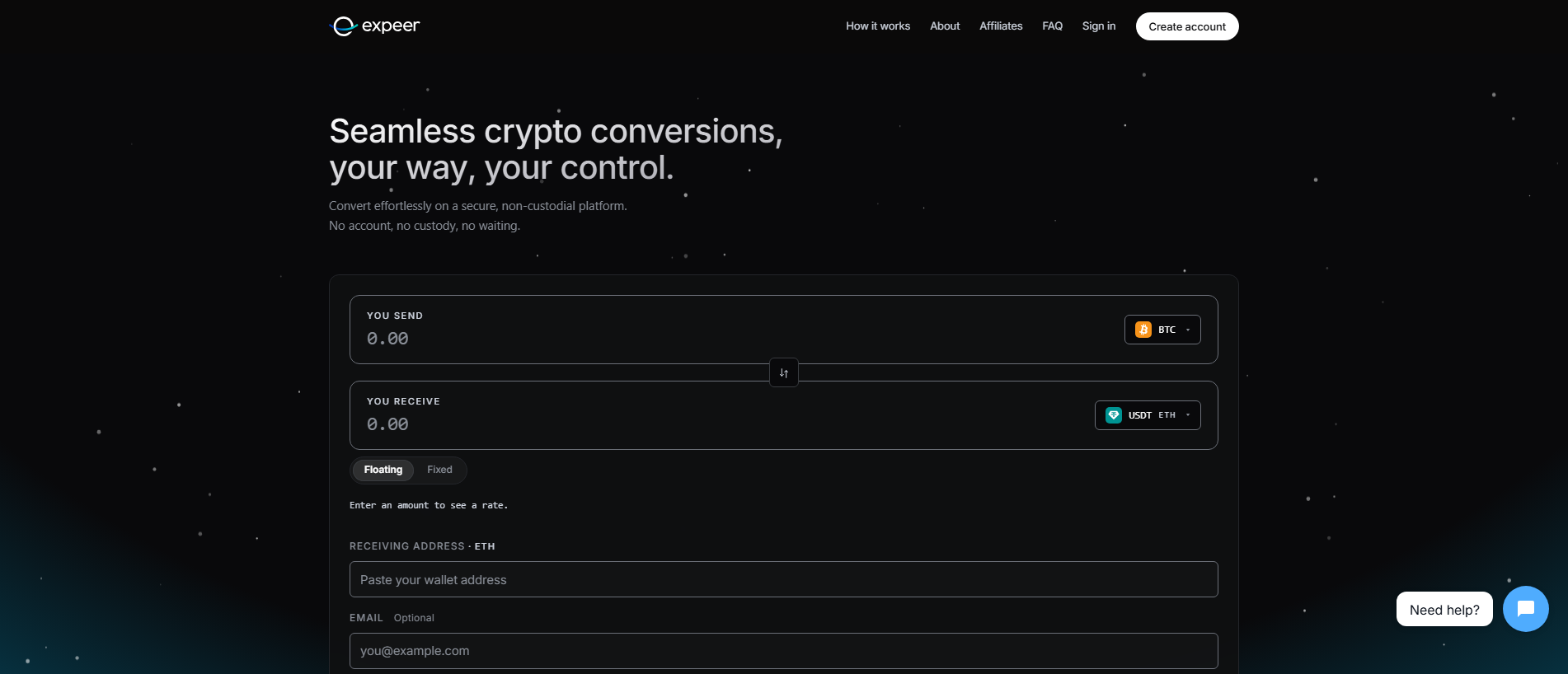Focus the You Receive amount field
This screenshot has height=674, width=1568.
[x=725, y=424]
